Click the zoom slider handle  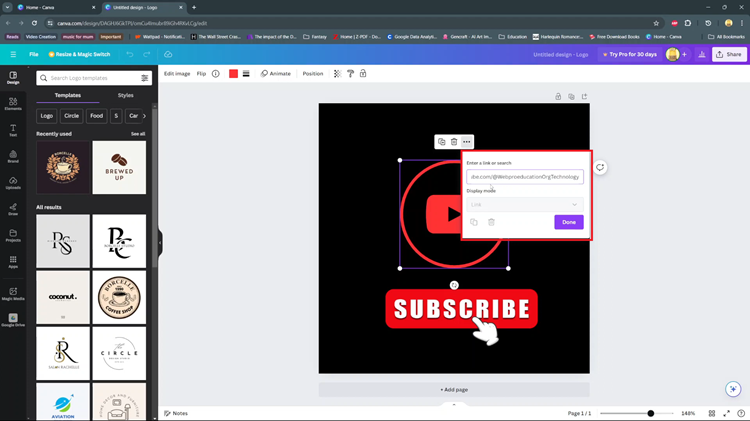point(651,413)
